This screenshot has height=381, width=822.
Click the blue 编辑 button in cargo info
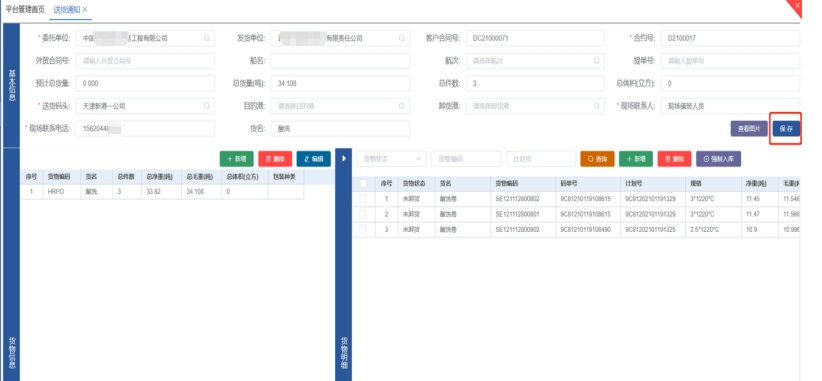313,159
